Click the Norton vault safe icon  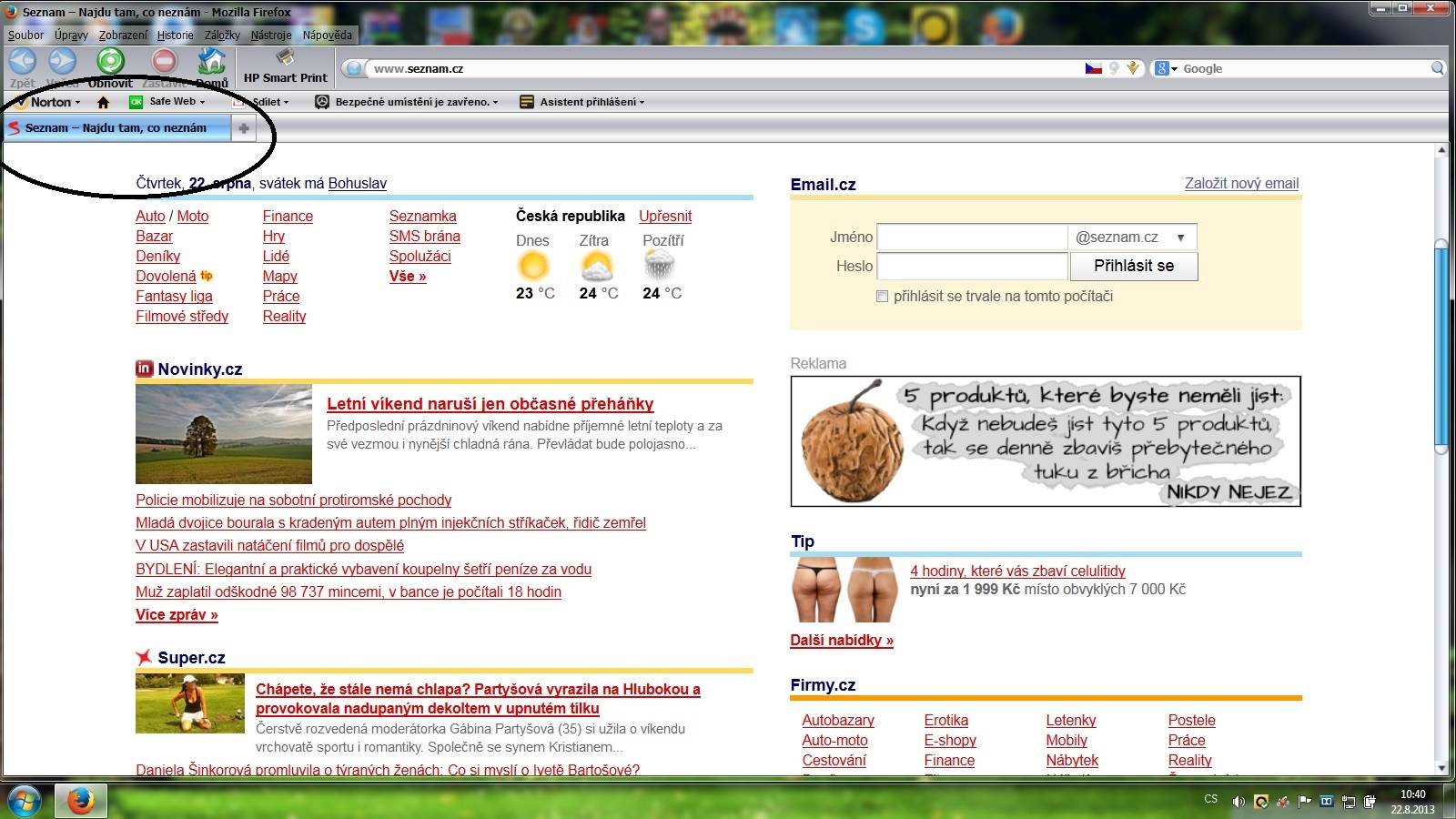[x=321, y=102]
